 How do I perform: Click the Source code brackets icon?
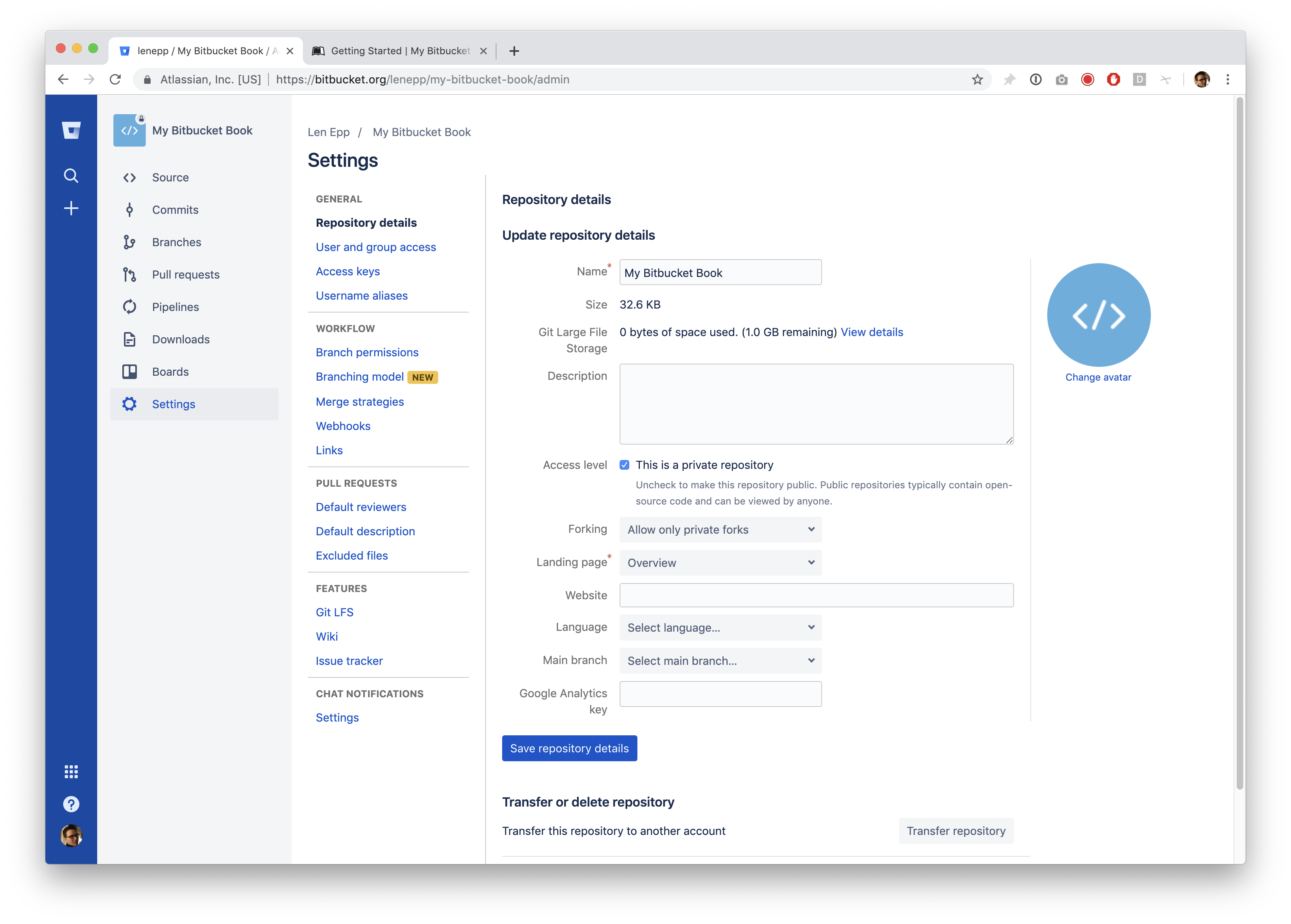[x=130, y=177]
